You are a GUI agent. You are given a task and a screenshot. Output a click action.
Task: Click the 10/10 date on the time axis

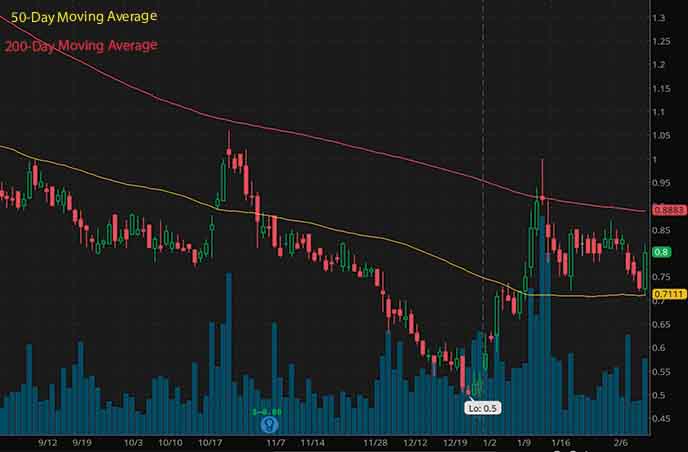[x=170, y=443]
